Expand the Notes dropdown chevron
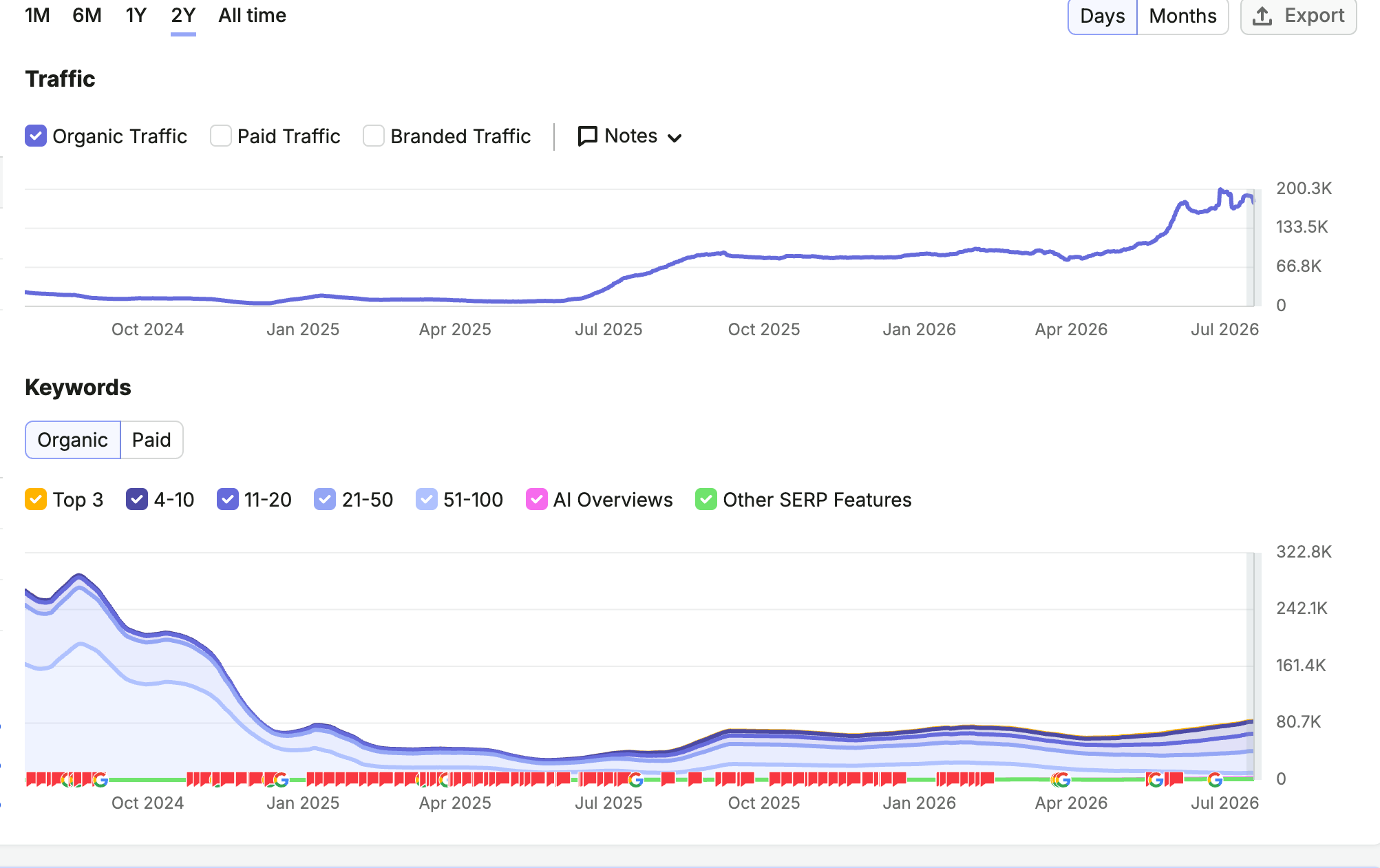The height and width of the screenshot is (868, 1380). click(x=675, y=138)
